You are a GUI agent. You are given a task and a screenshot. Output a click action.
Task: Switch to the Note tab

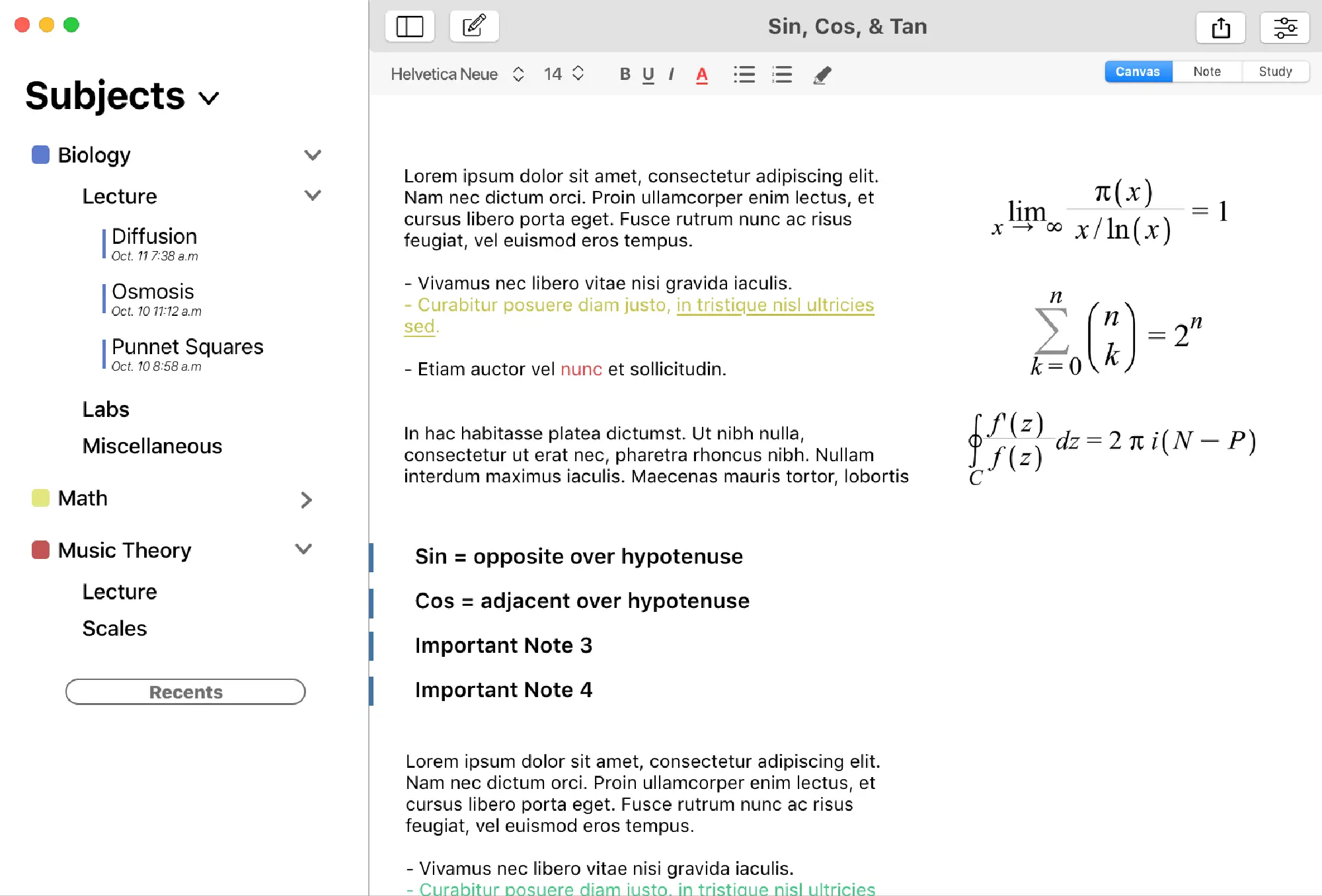click(1206, 71)
